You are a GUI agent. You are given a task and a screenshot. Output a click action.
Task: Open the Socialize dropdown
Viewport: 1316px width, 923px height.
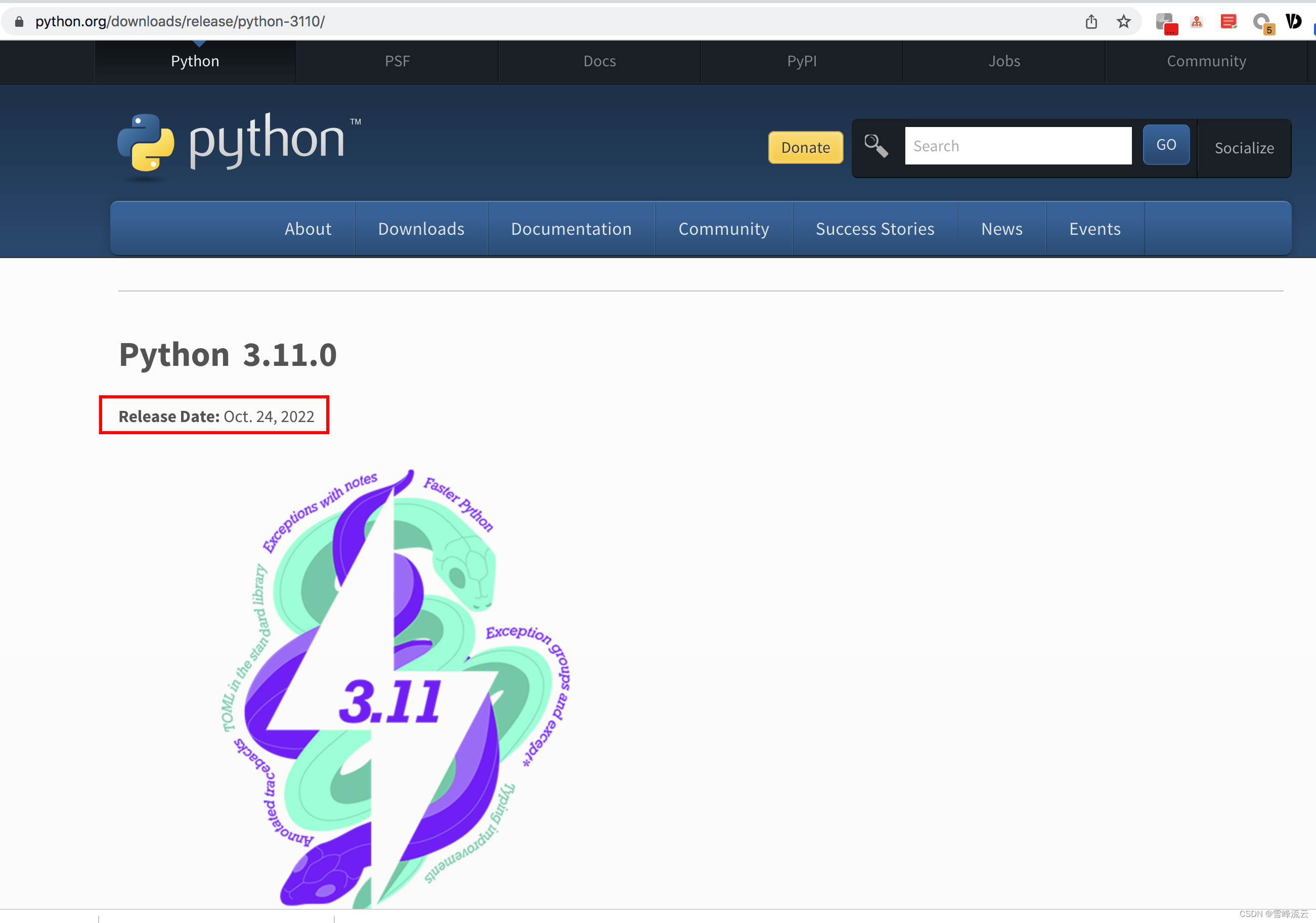click(1244, 148)
